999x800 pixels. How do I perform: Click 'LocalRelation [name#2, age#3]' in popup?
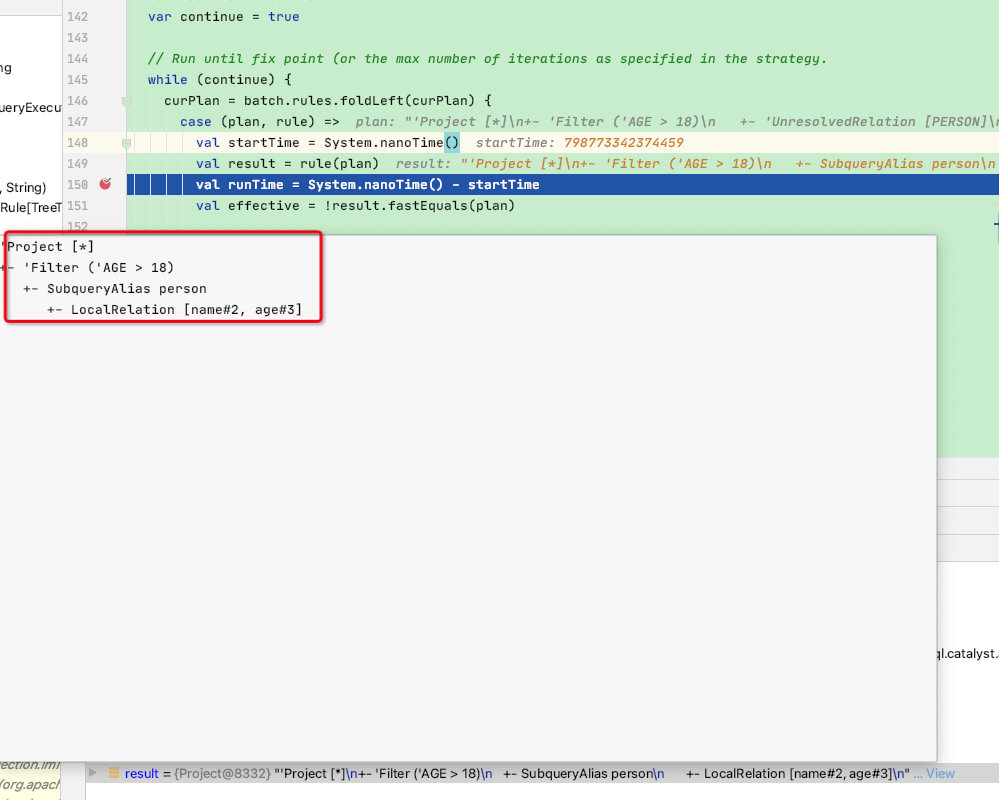tap(187, 310)
